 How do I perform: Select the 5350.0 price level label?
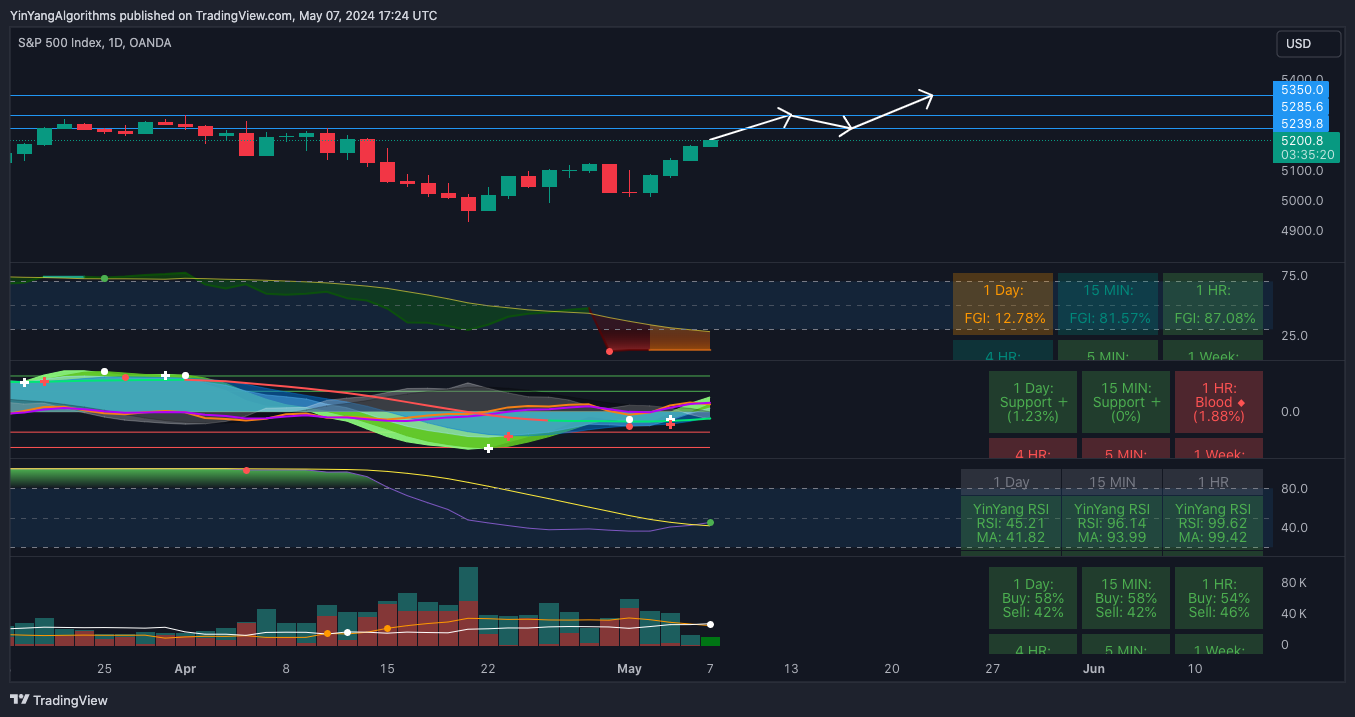pyautogui.click(x=1300, y=89)
